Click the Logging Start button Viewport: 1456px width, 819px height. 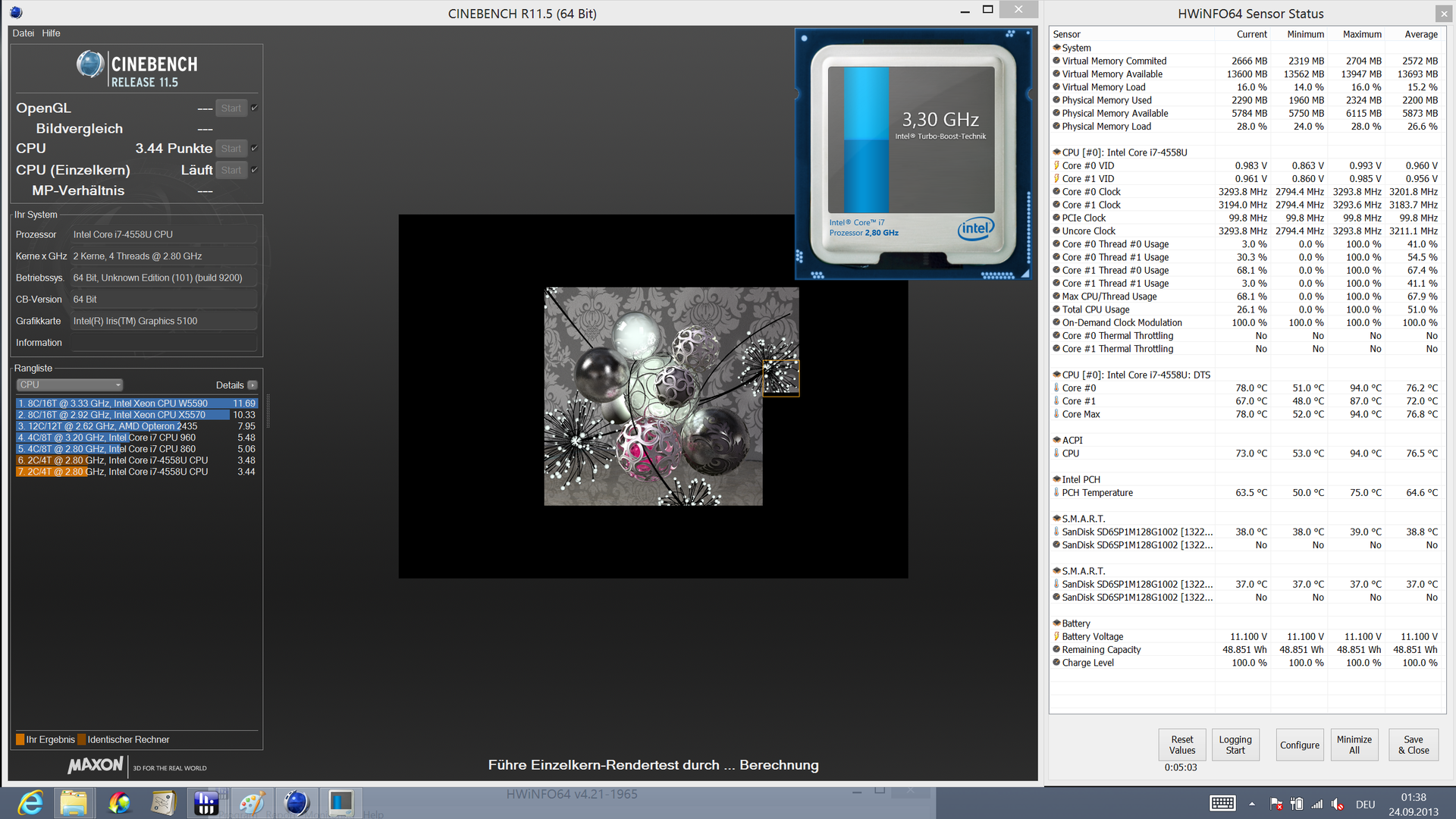pos(1235,745)
